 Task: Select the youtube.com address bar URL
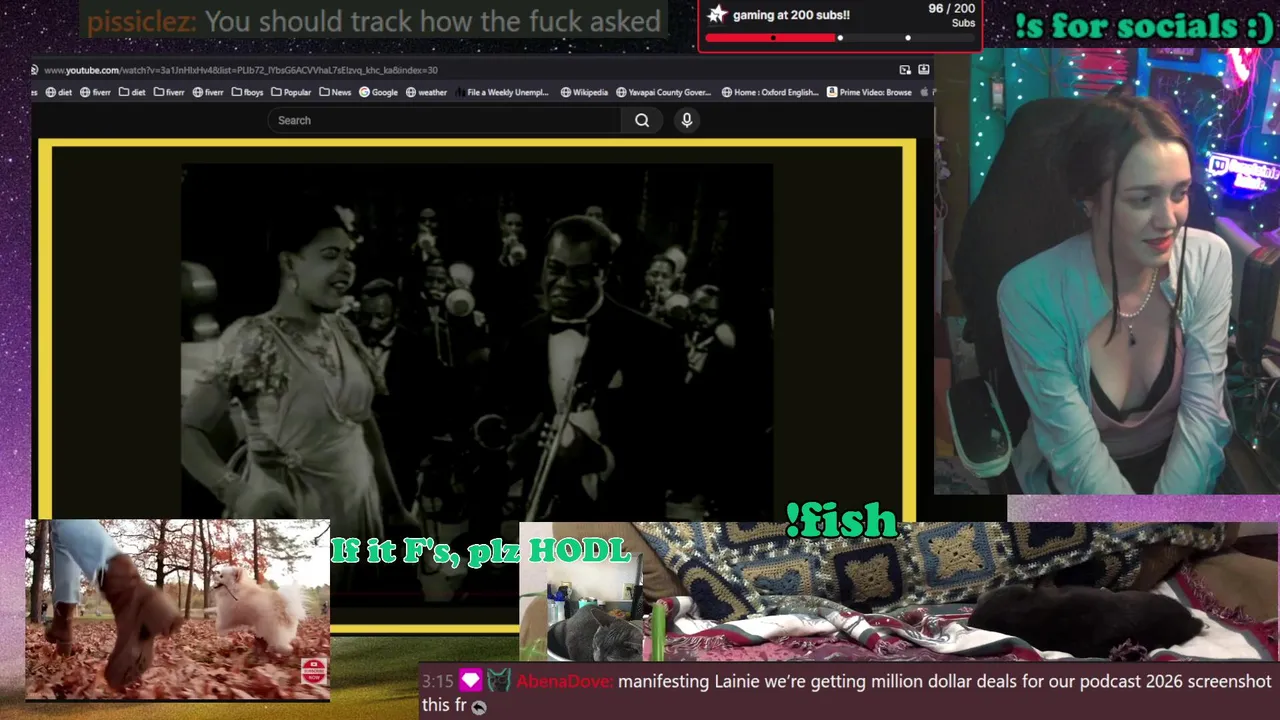pos(240,70)
